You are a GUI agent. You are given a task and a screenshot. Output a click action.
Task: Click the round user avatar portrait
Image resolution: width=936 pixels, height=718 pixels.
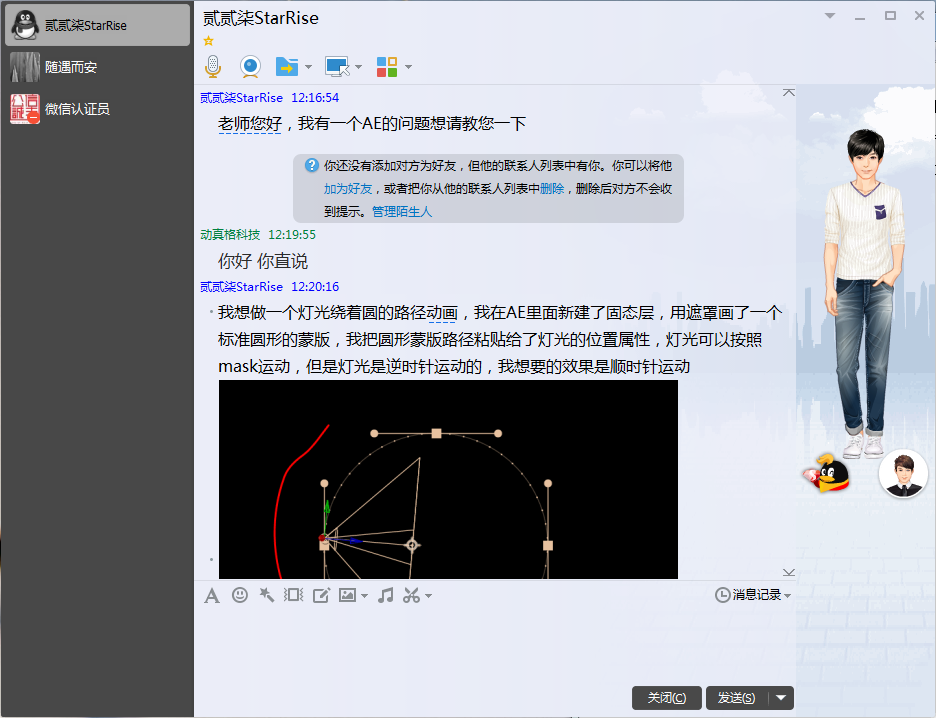point(903,474)
